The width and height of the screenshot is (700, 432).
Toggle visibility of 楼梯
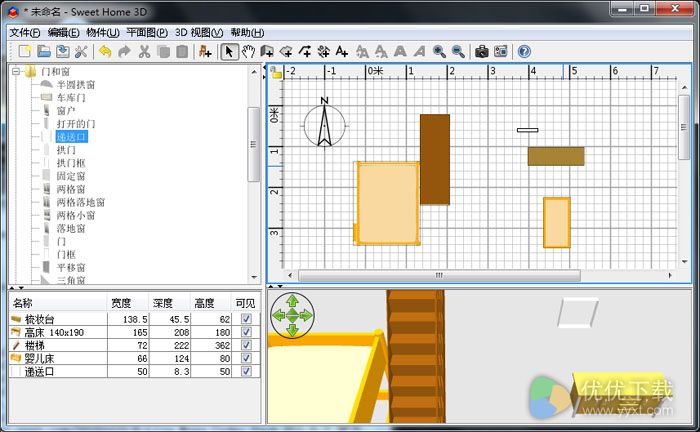246,345
